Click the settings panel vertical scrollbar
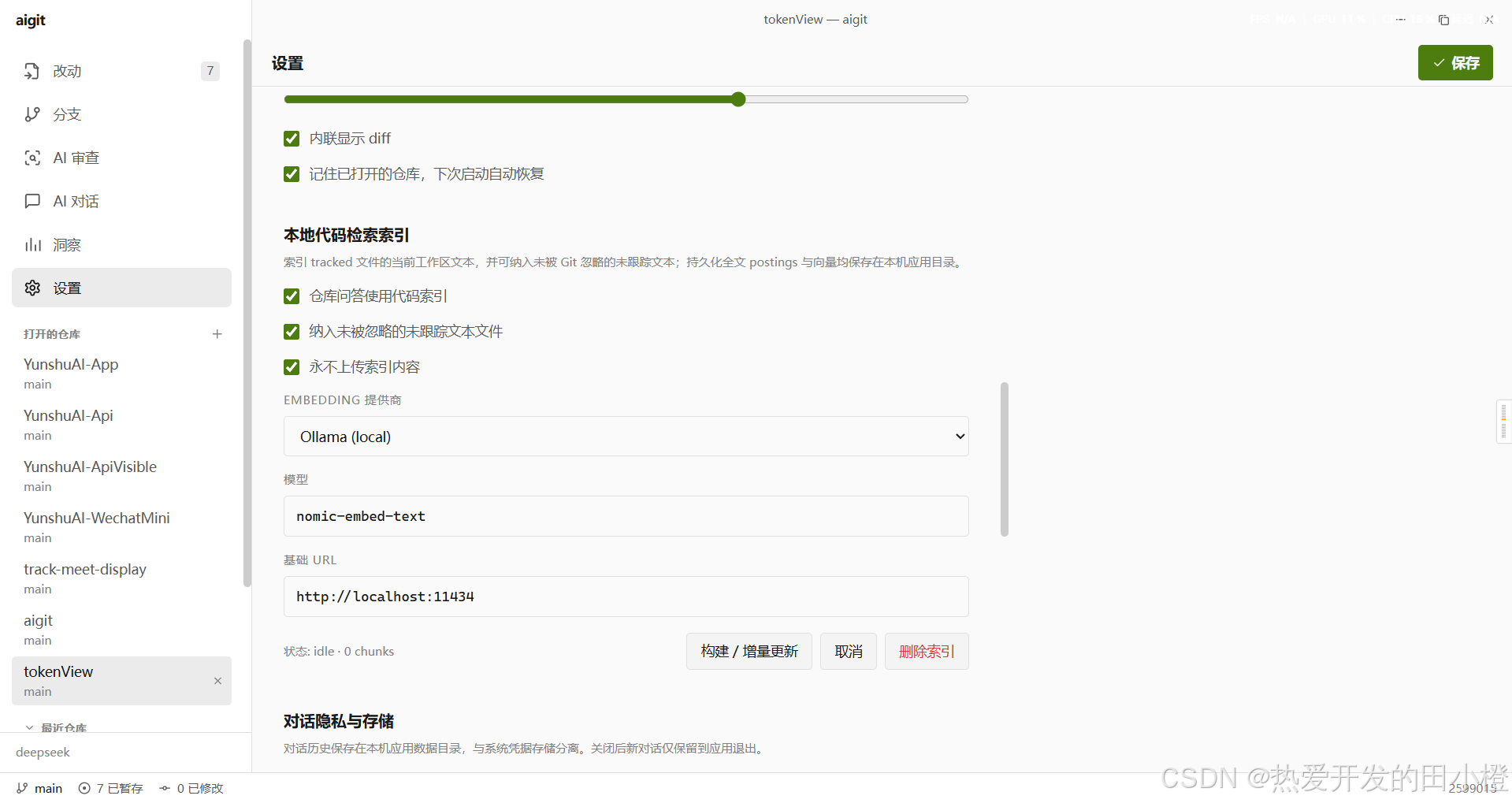Image resolution: width=1512 pixels, height=803 pixels. (1005, 459)
